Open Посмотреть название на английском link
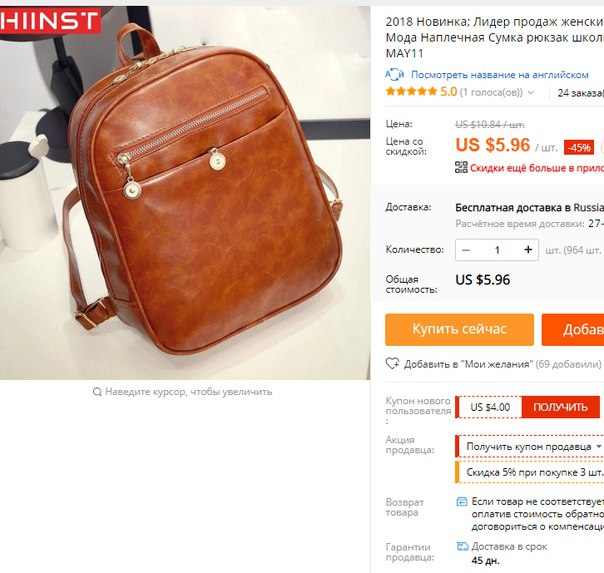This screenshot has width=604, height=573. [x=500, y=75]
